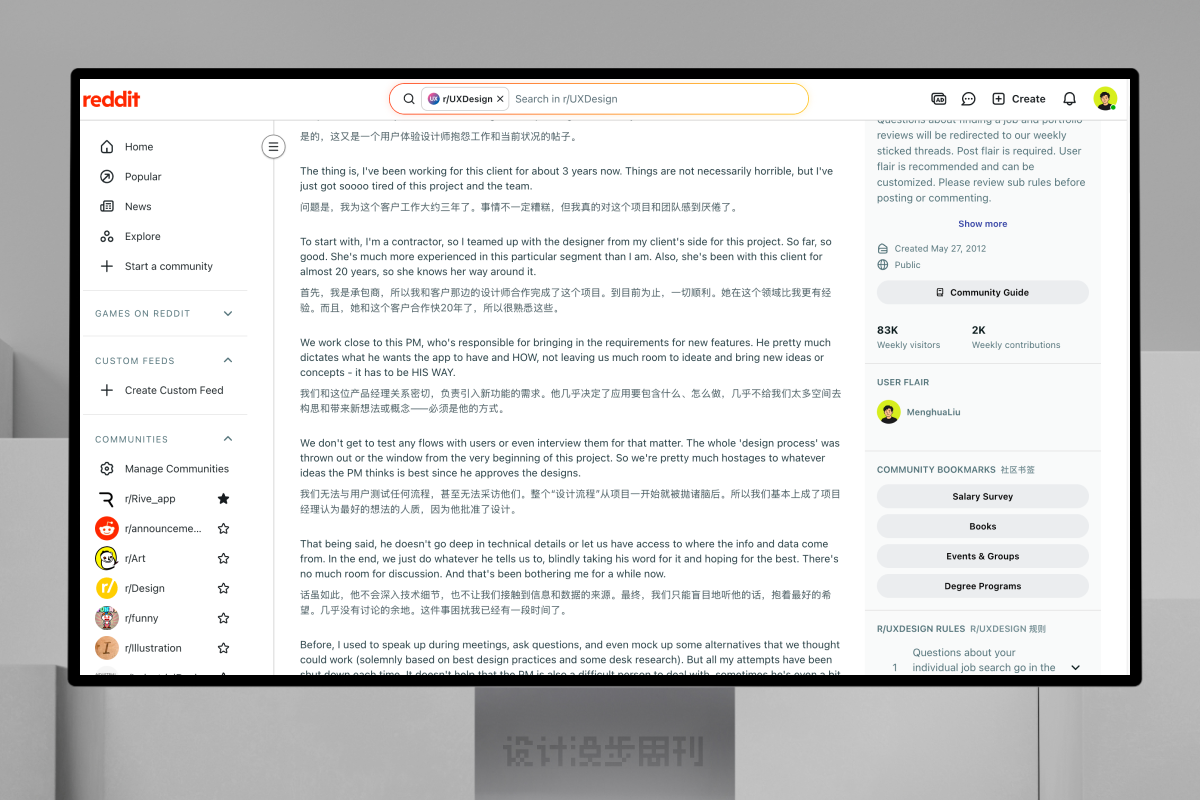This screenshot has height=800, width=1200.
Task: Unfavorite r/Rive_app with the filled star
Action: click(x=224, y=499)
